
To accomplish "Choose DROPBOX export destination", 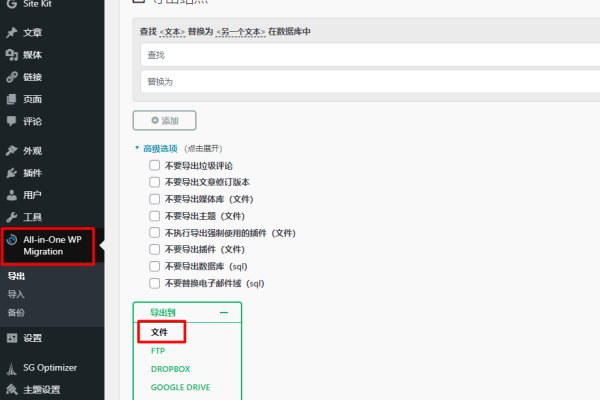I will (170, 369).
